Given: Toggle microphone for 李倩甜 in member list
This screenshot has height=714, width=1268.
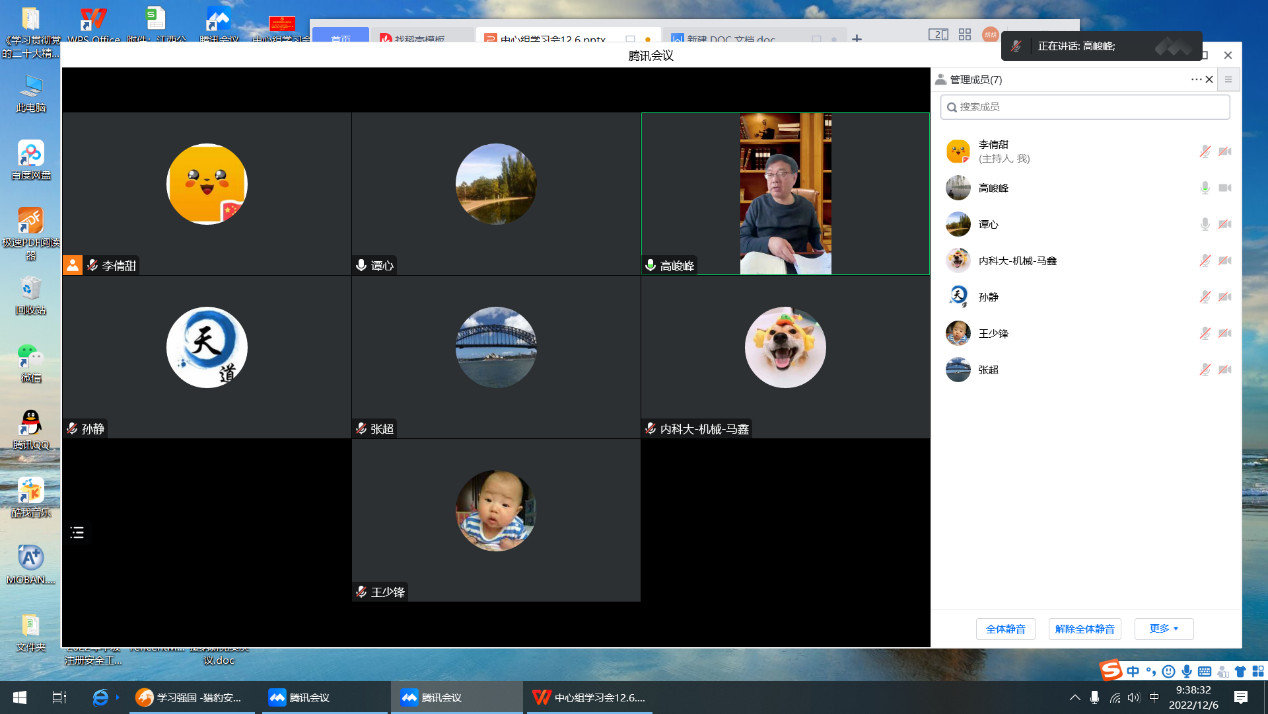Looking at the screenshot, I should (1205, 152).
